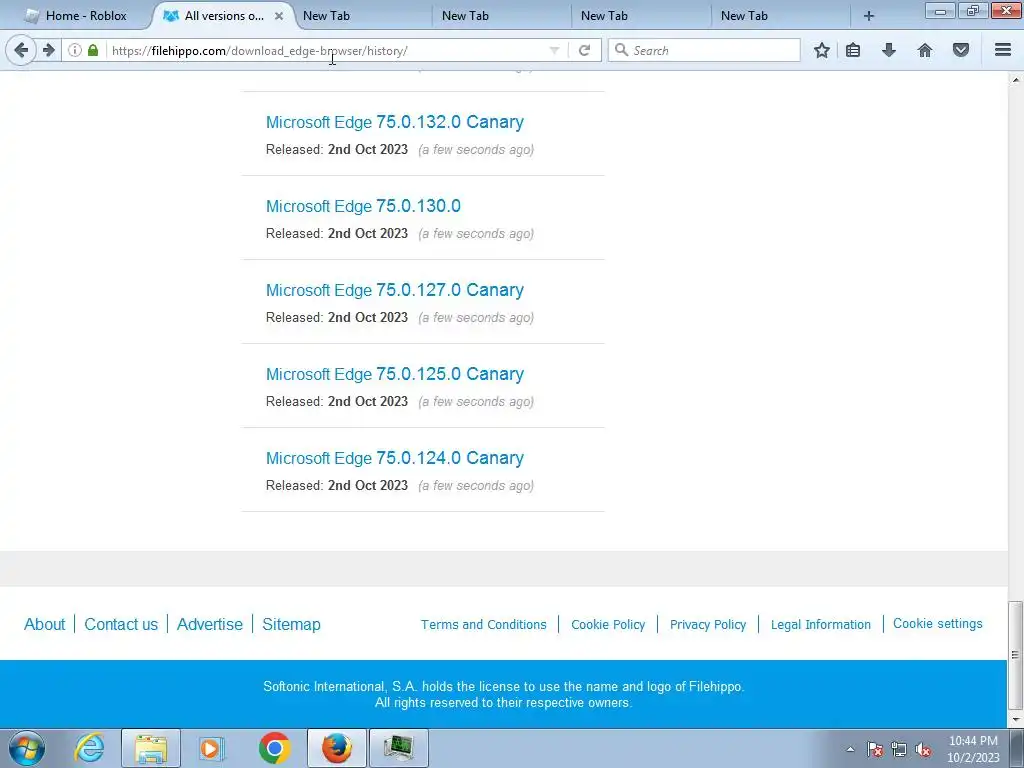Open Cookie settings link
This screenshot has width=1024, height=768.
(937, 624)
